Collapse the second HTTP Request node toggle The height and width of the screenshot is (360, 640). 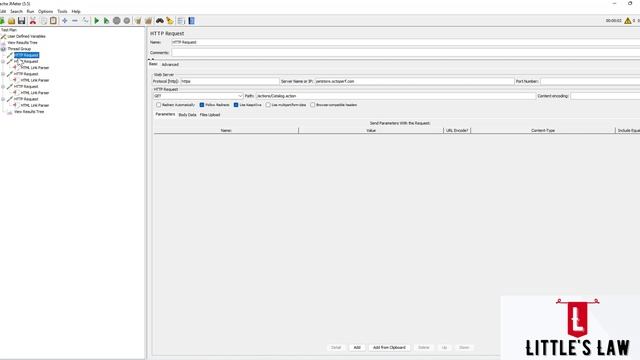pyautogui.click(x=3, y=62)
